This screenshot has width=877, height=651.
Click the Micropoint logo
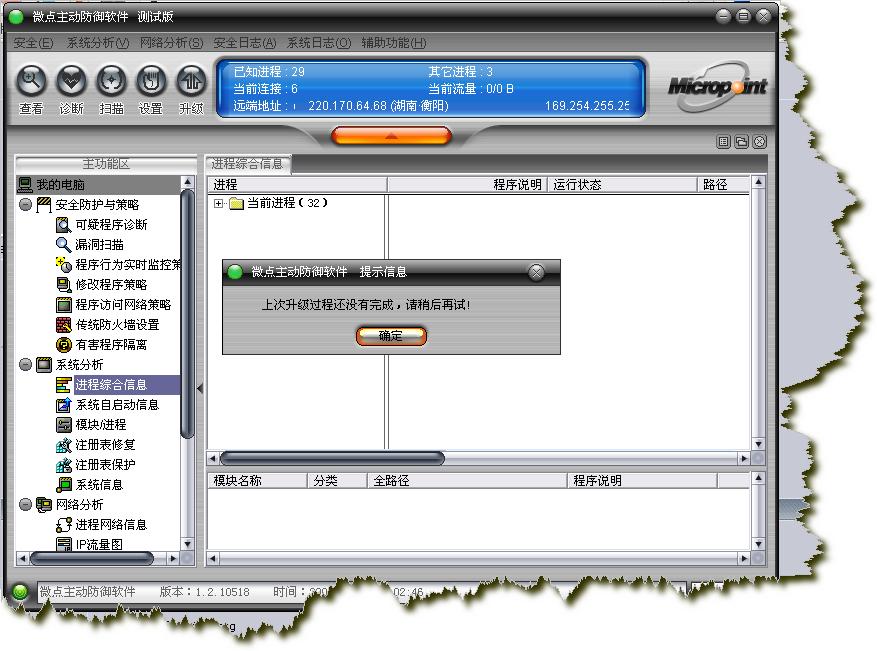(718, 87)
